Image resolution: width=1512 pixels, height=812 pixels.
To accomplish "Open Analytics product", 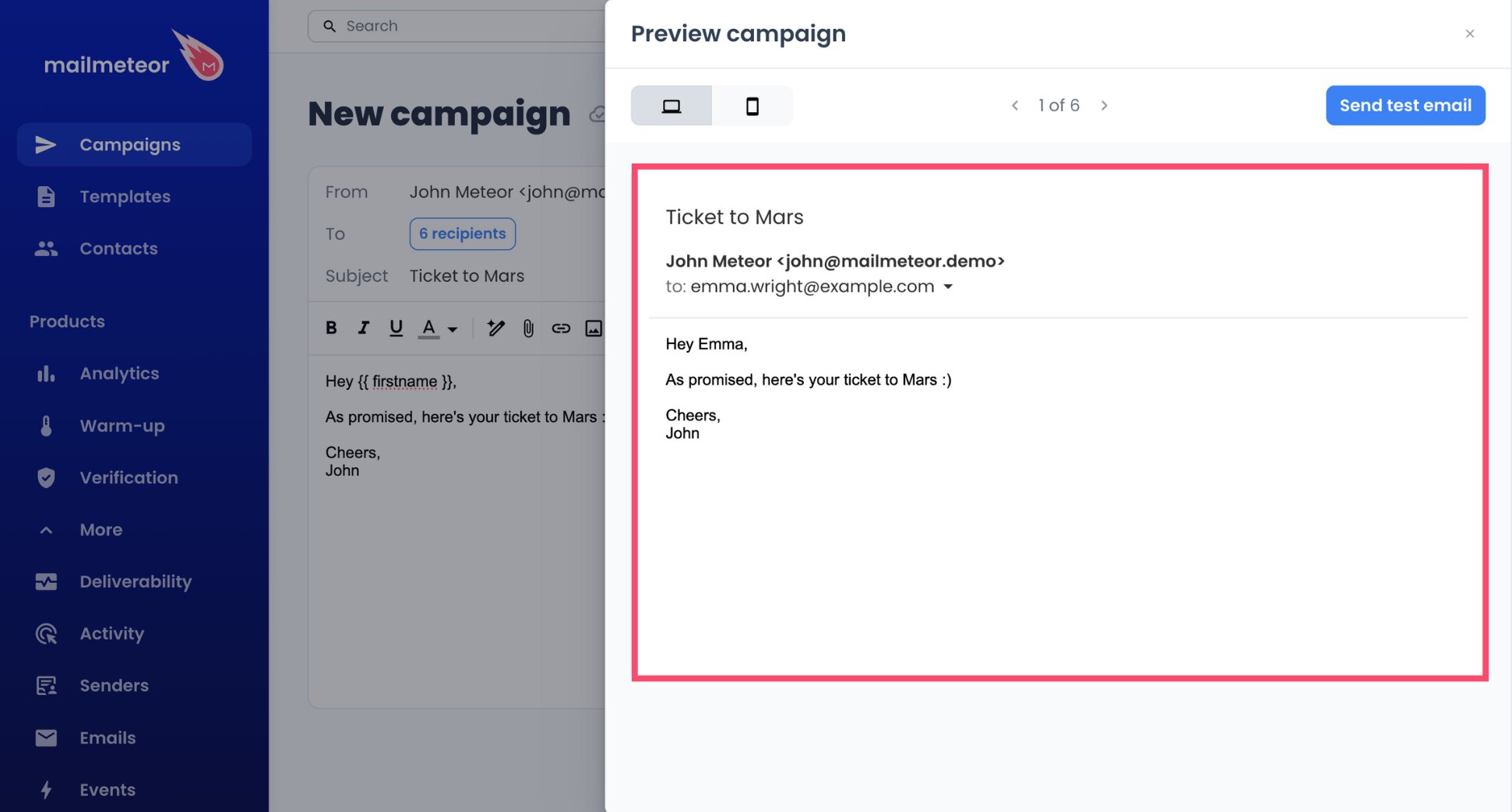I will point(119,374).
